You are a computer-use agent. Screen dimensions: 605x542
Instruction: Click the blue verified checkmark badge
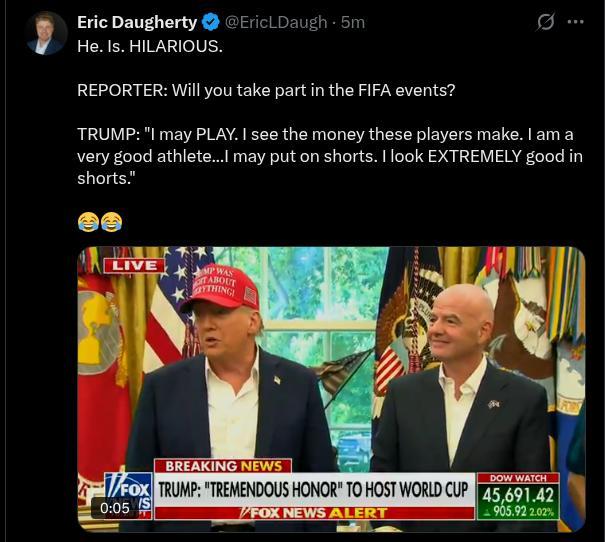[210, 22]
